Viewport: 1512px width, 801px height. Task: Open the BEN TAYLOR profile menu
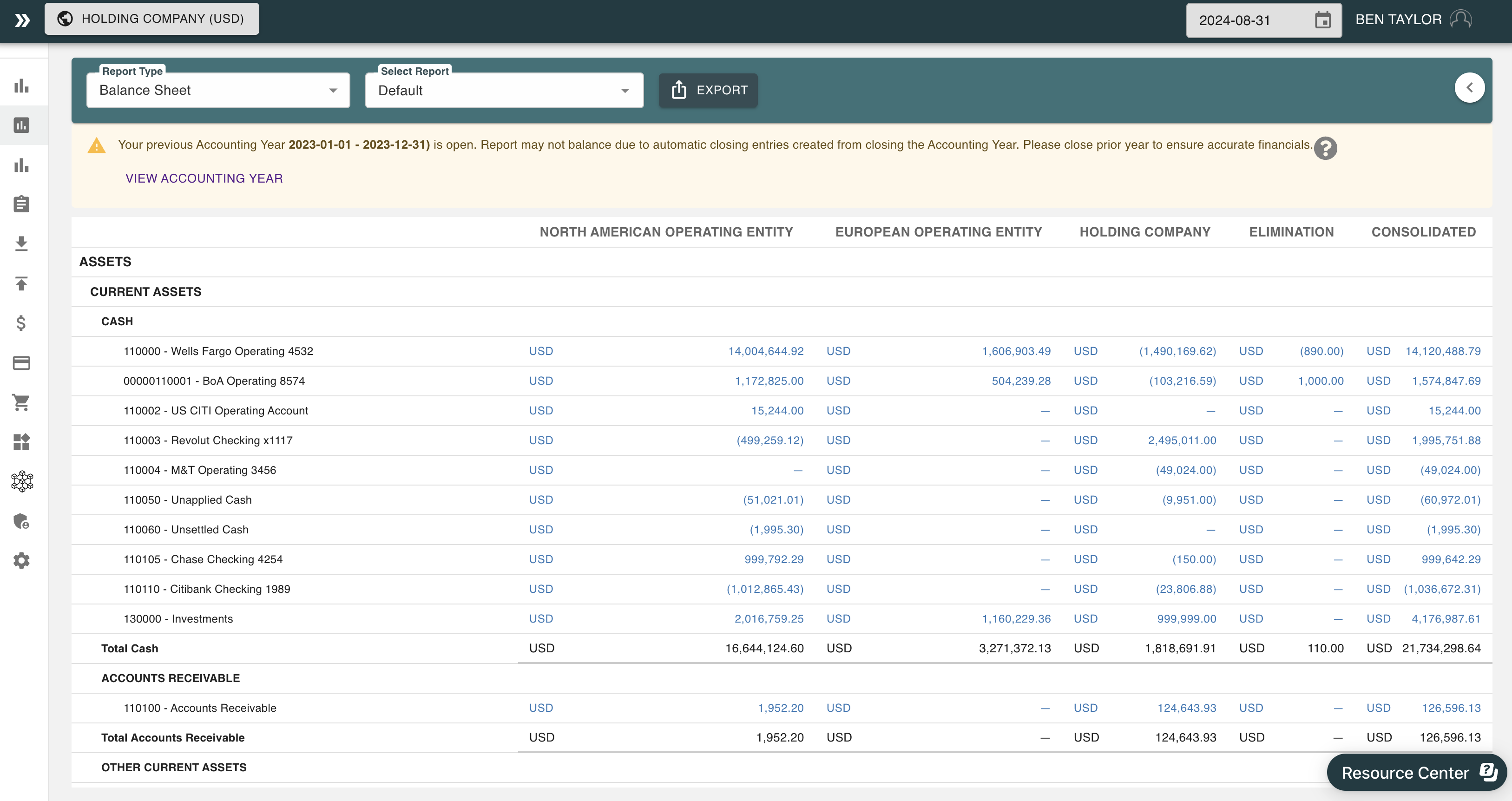(1412, 19)
